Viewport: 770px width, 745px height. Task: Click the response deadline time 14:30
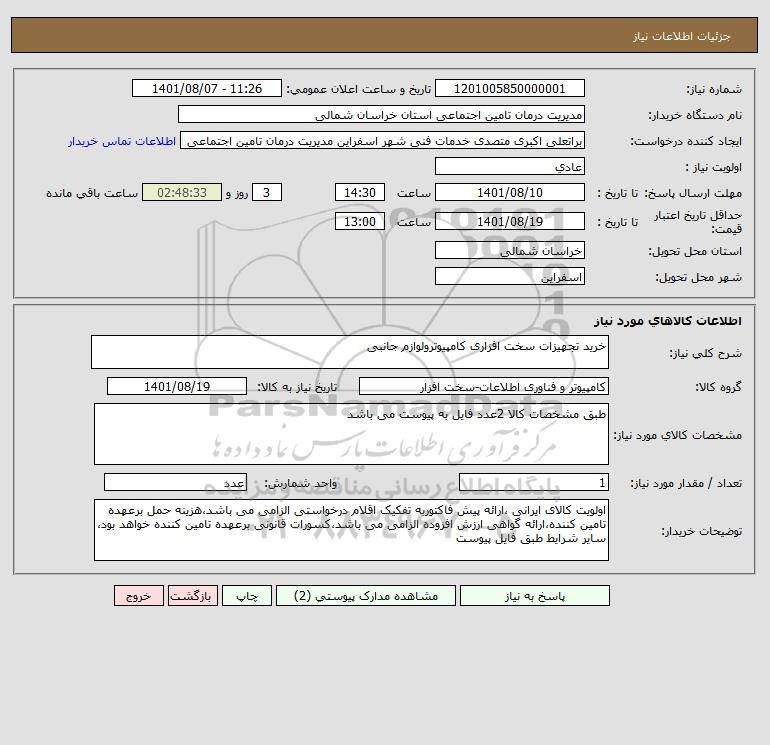pos(360,193)
